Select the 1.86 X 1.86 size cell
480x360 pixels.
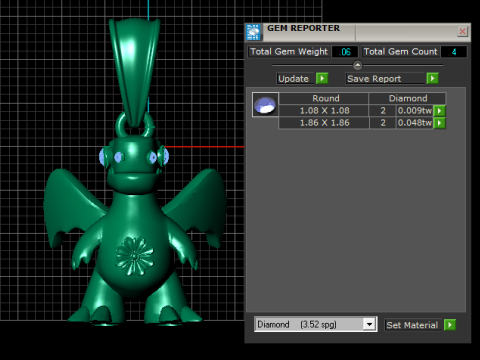pos(324,123)
